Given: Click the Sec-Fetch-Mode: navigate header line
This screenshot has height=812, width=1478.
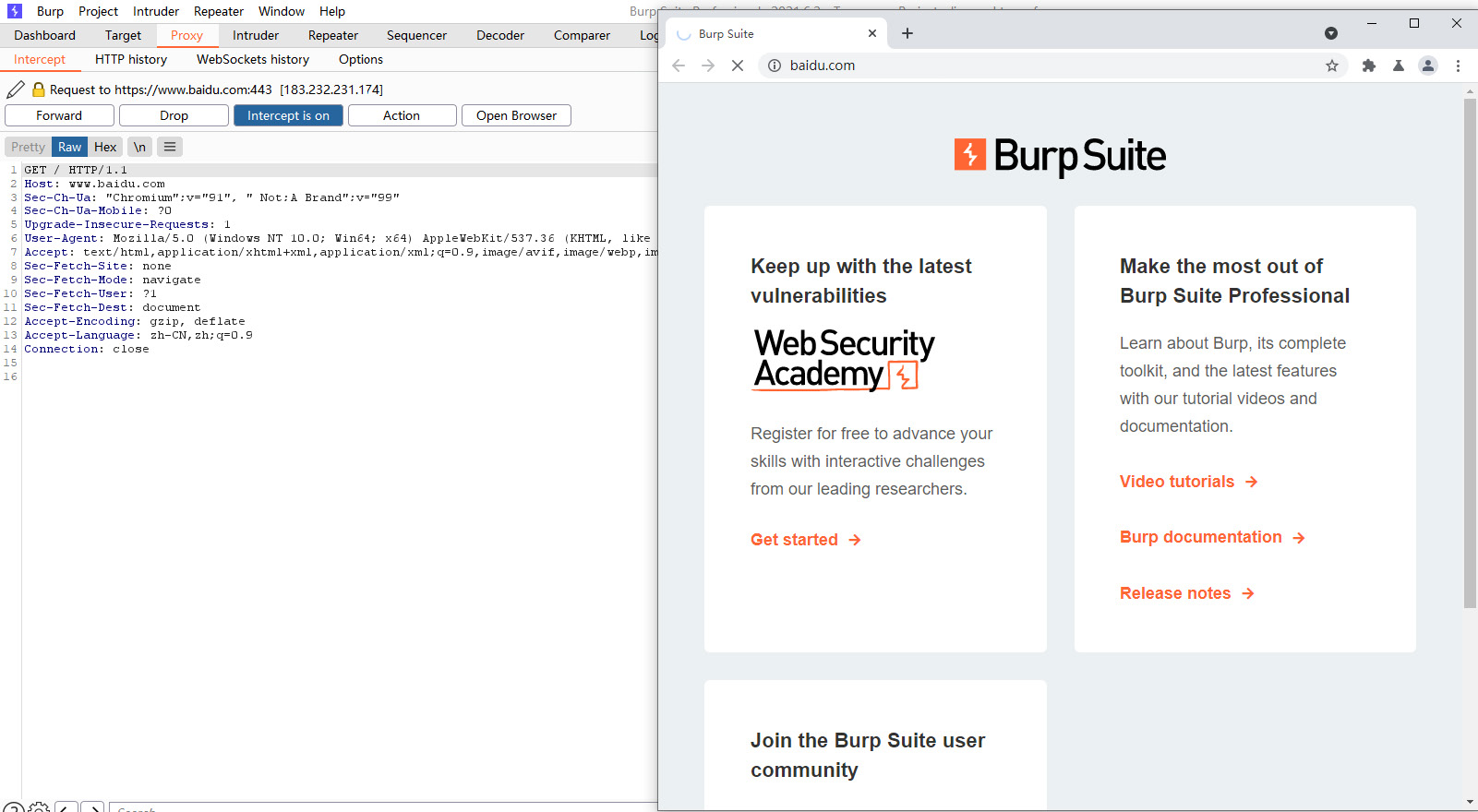Looking at the screenshot, I should [113, 280].
